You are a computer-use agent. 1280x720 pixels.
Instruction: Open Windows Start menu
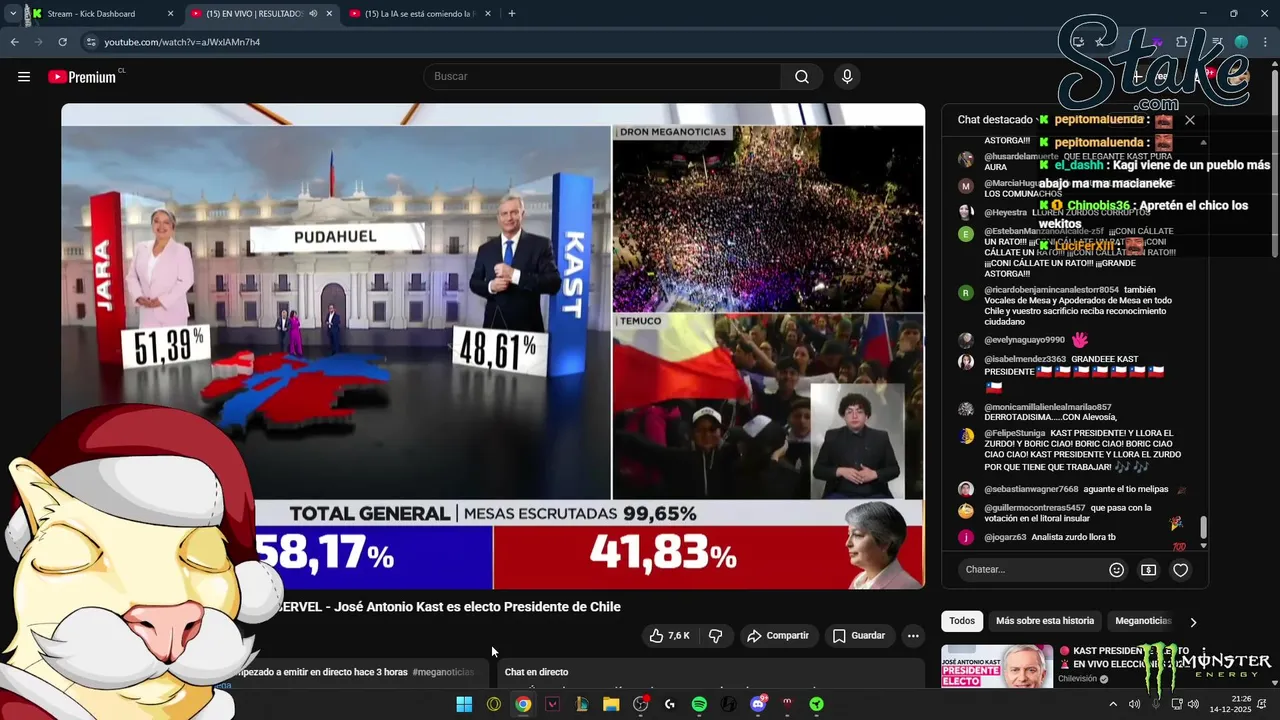click(x=464, y=704)
